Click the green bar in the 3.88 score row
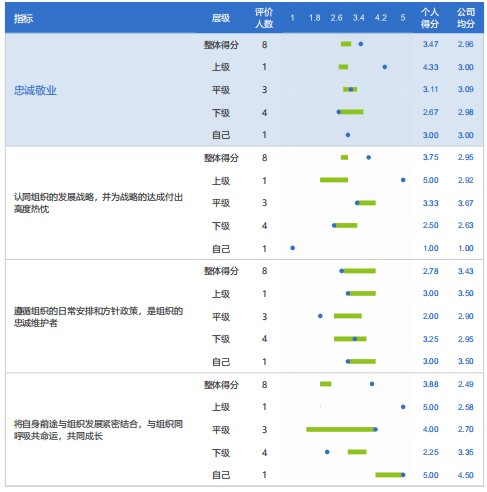487x492 pixels. (x=326, y=384)
